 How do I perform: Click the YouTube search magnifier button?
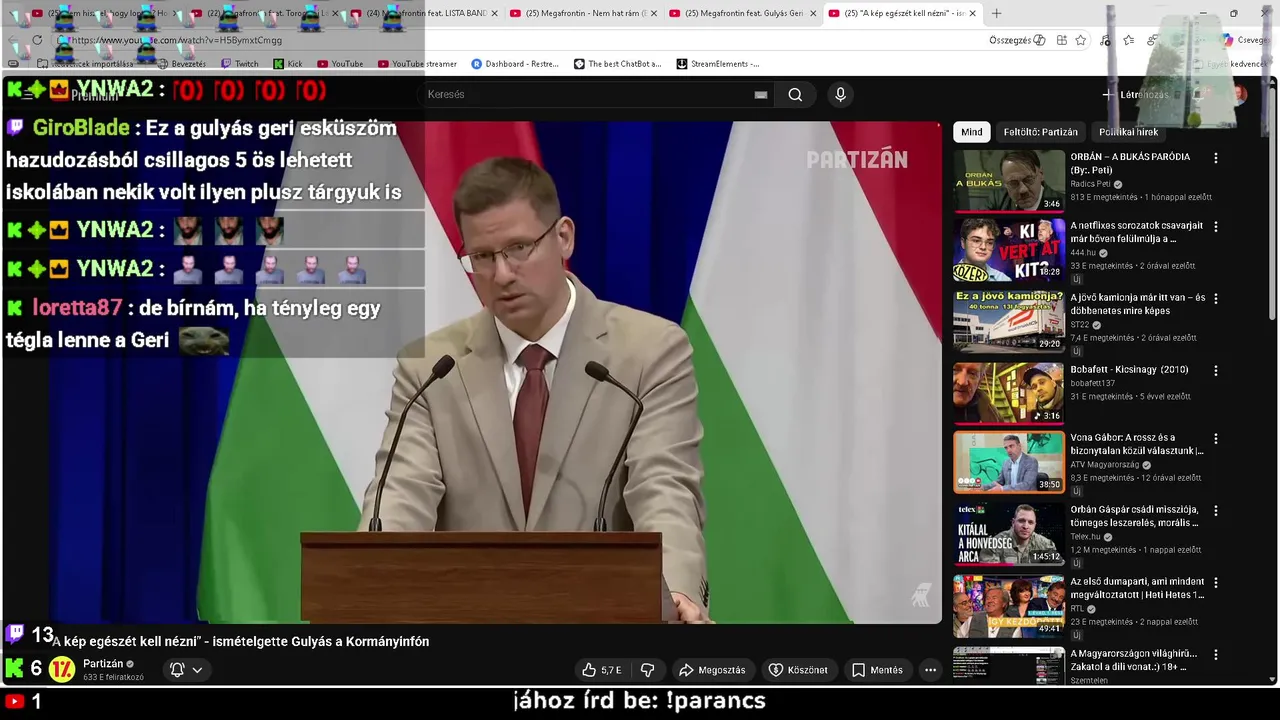click(795, 95)
